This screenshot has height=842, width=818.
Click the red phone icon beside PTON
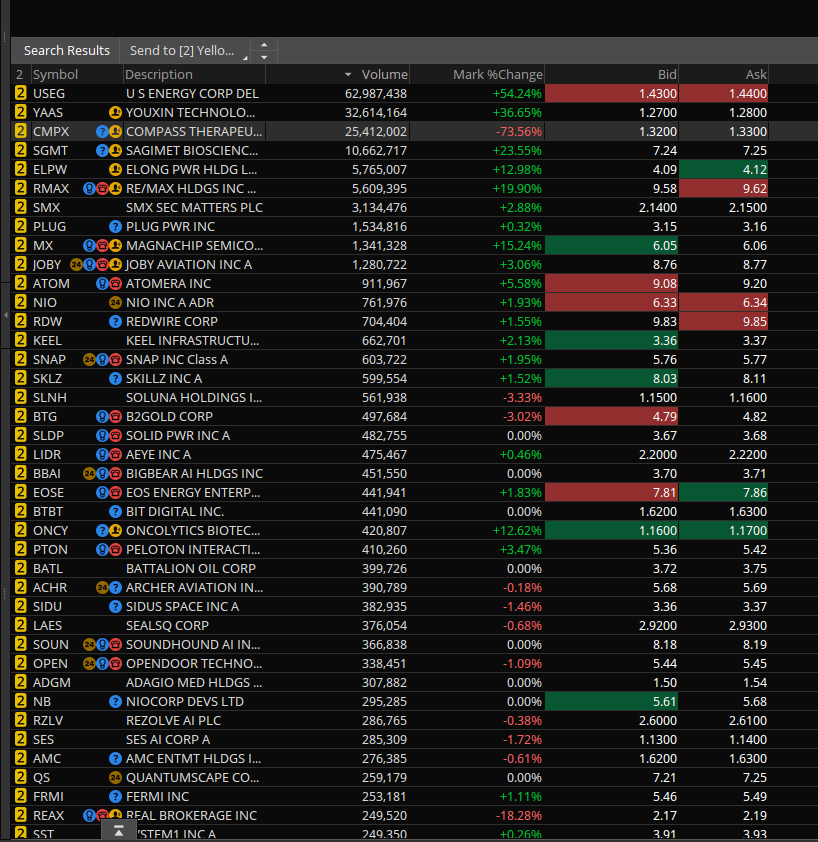[115, 550]
